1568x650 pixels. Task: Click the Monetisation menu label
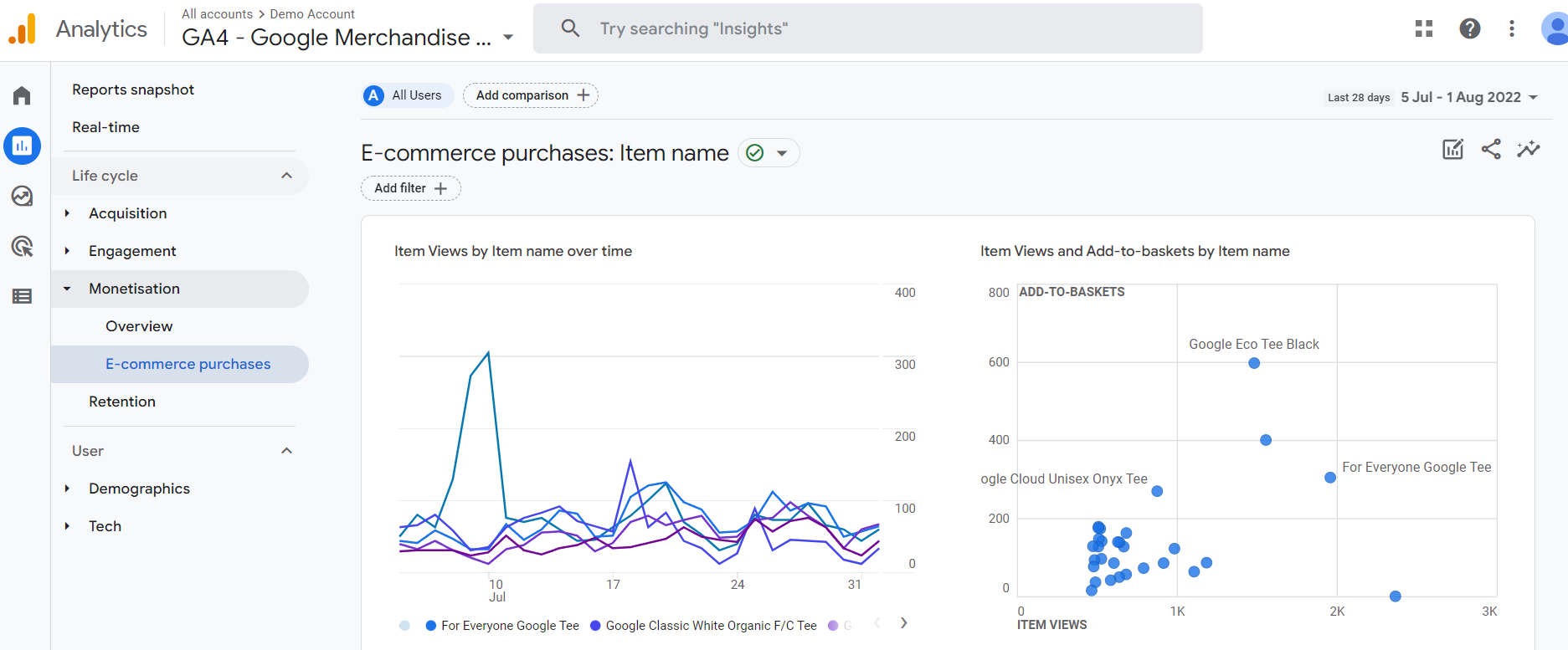(x=134, y=289)
